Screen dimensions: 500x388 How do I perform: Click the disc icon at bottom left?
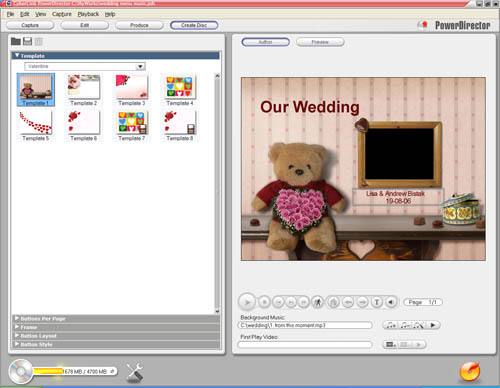[21, 371]
